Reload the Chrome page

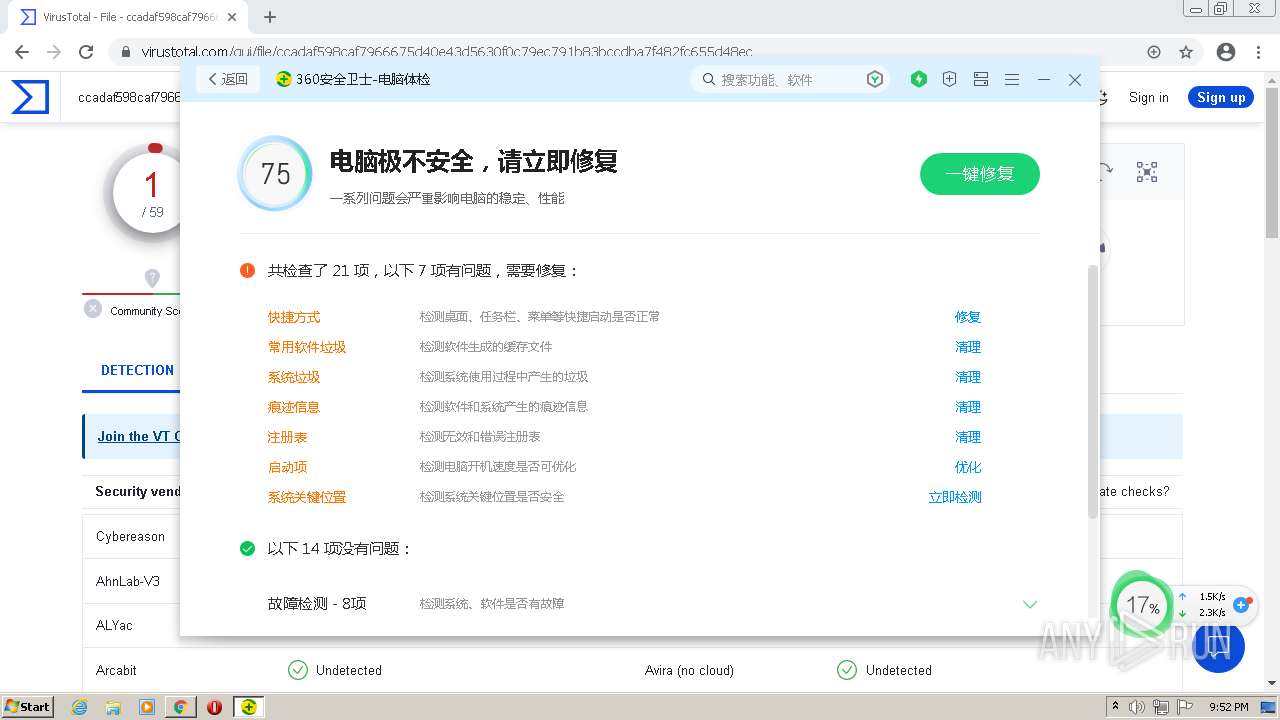(86, 52)
